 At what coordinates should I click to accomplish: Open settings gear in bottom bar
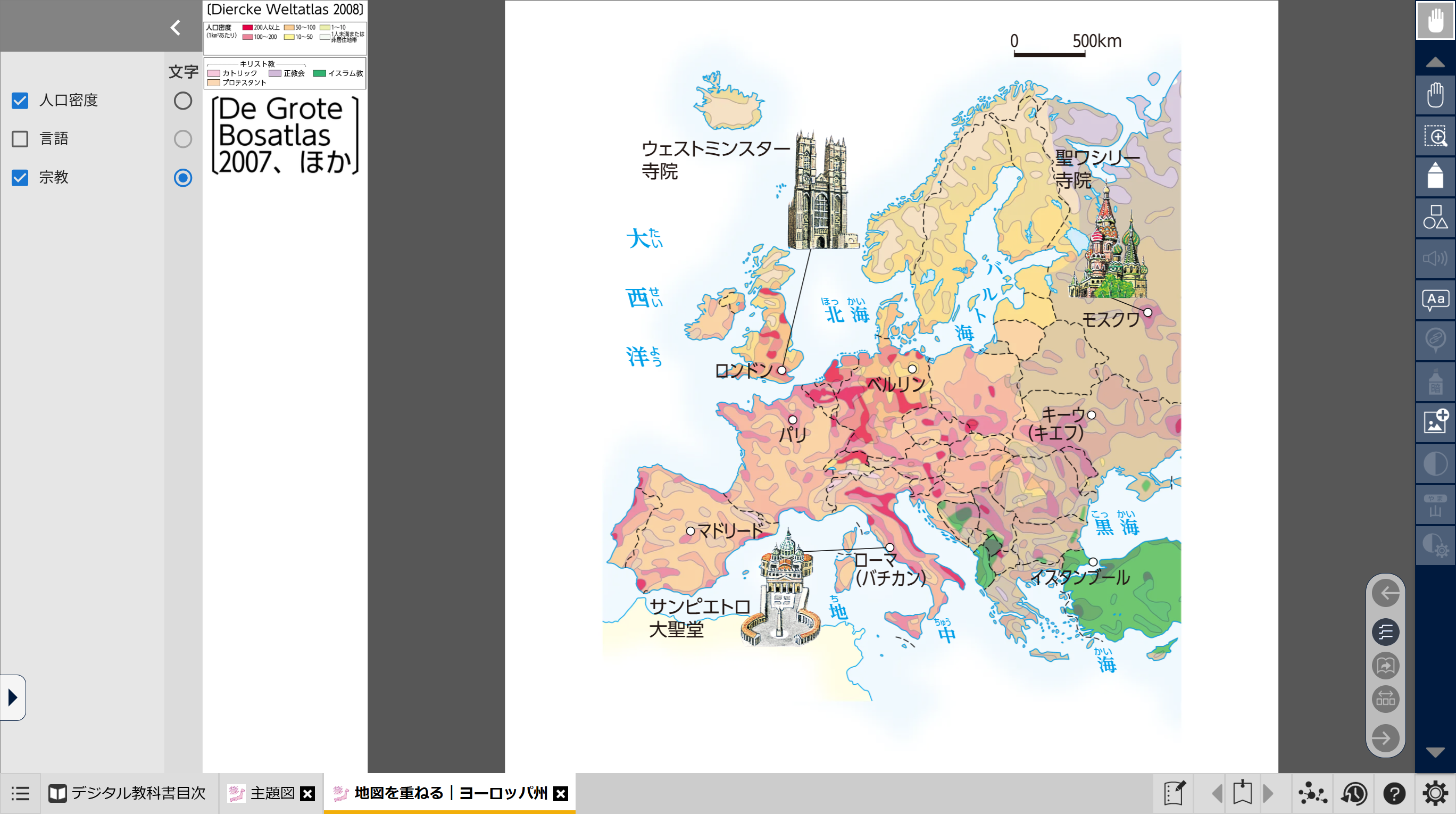[1435, 794]
